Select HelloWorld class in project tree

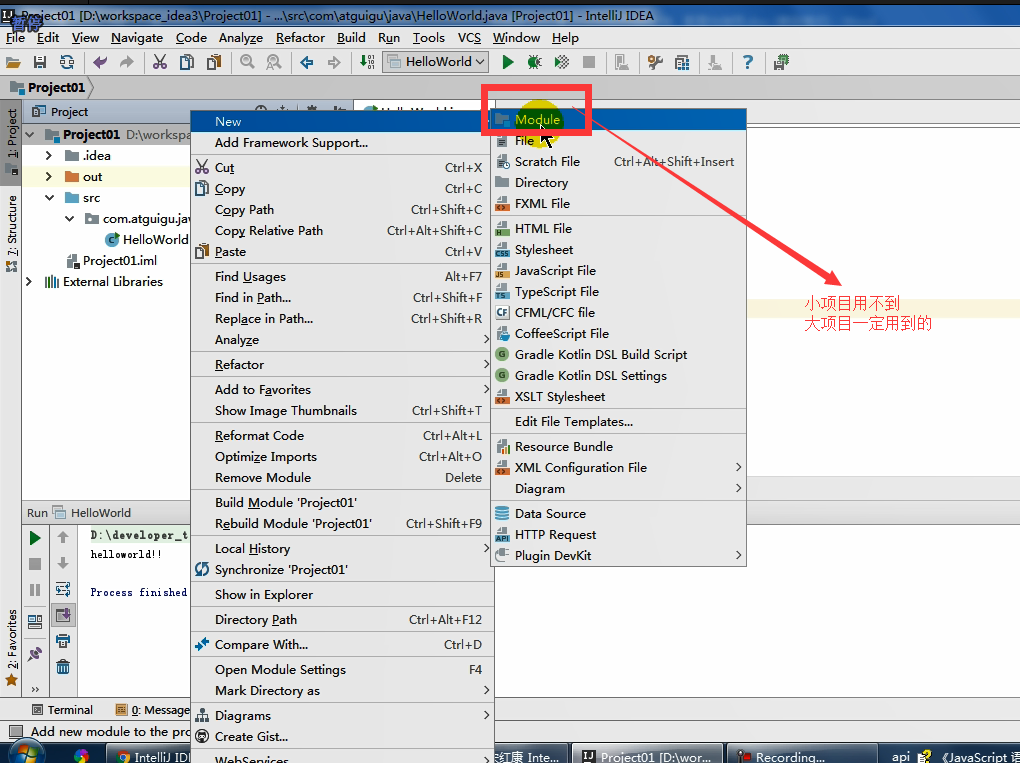147,239
